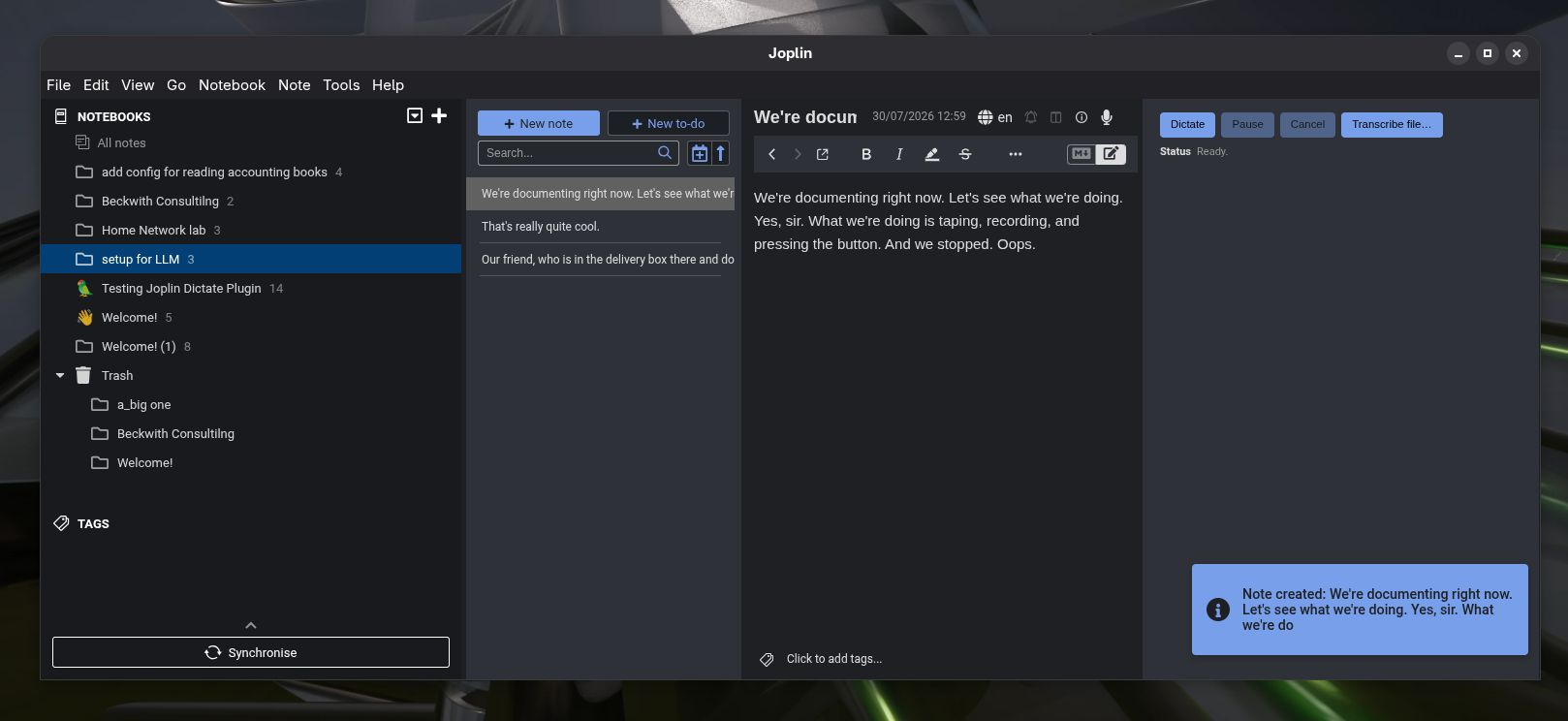Screen dimensions: 1568x721
Task: Open the more toolbar options ellipsis
Action: coord(1016,154)
